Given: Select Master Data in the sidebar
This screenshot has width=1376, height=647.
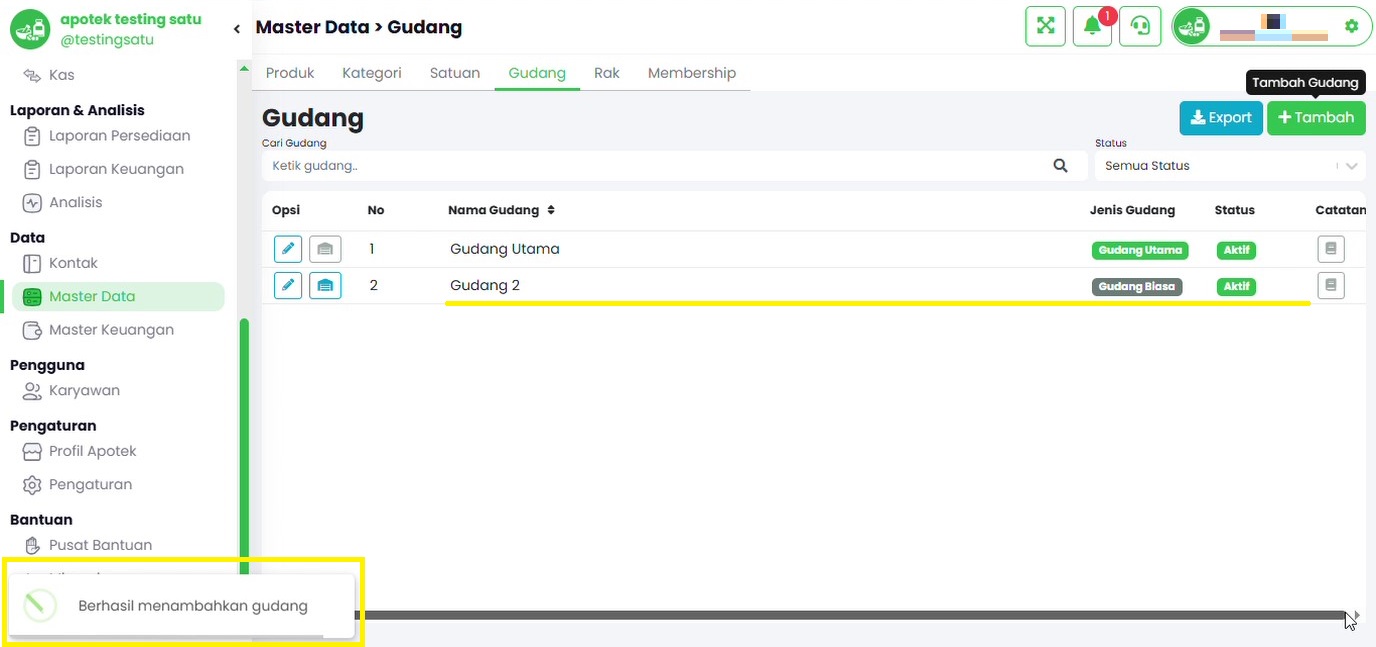Looking at the screenshot, I should tap(118, 296).
